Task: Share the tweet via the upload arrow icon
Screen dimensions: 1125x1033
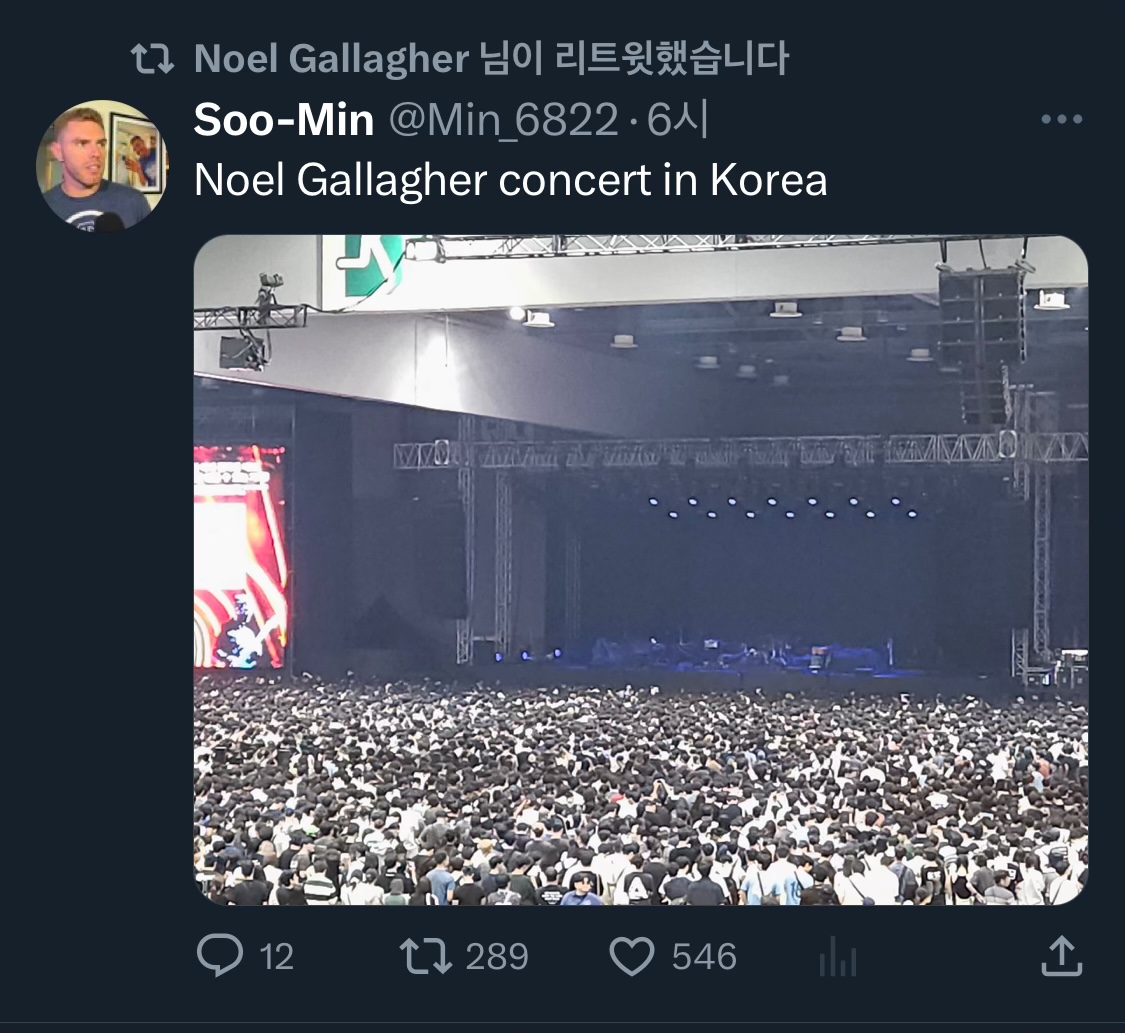Action: 1061,955
